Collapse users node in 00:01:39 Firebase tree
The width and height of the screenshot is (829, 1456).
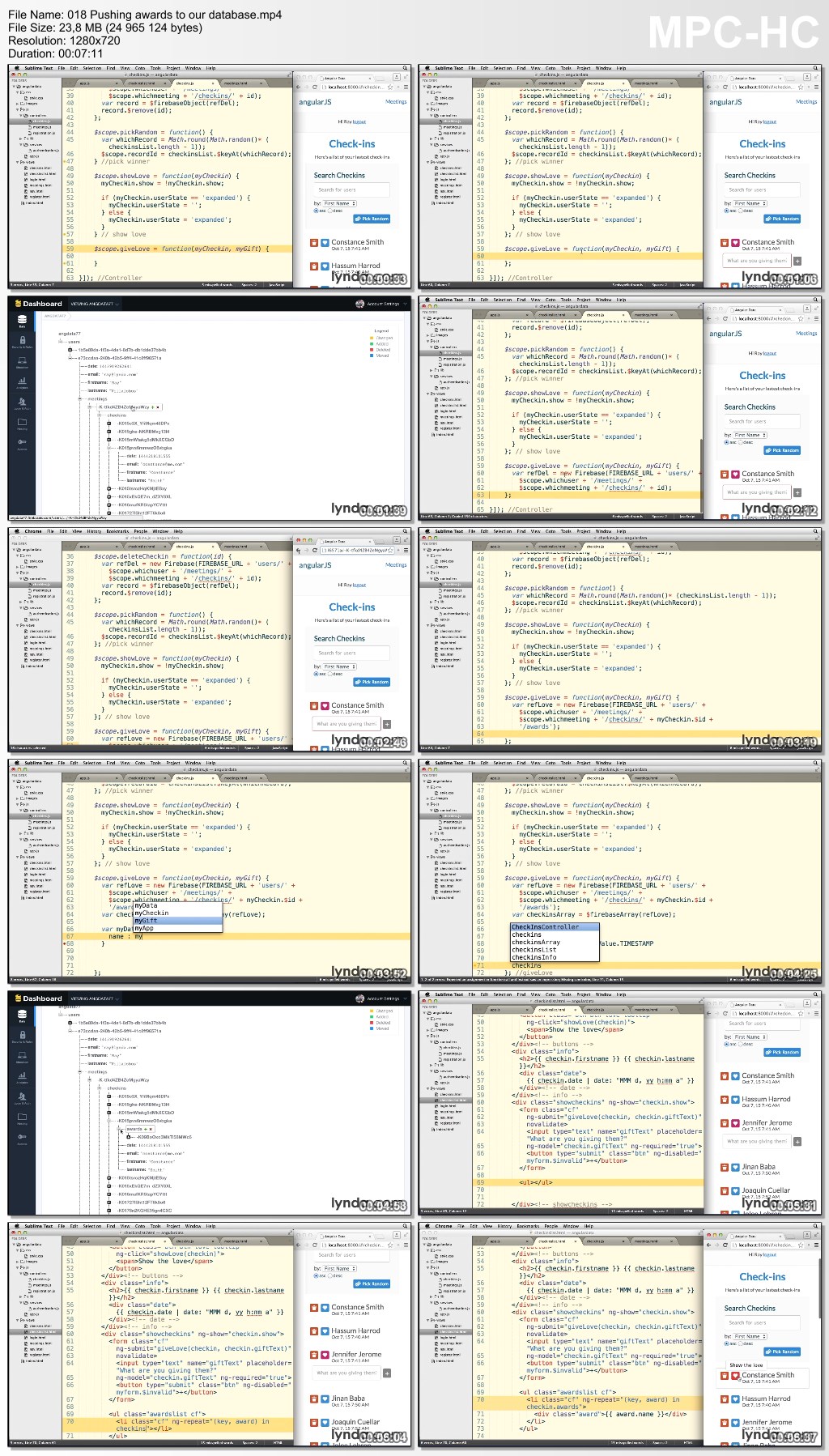[60, 342]
